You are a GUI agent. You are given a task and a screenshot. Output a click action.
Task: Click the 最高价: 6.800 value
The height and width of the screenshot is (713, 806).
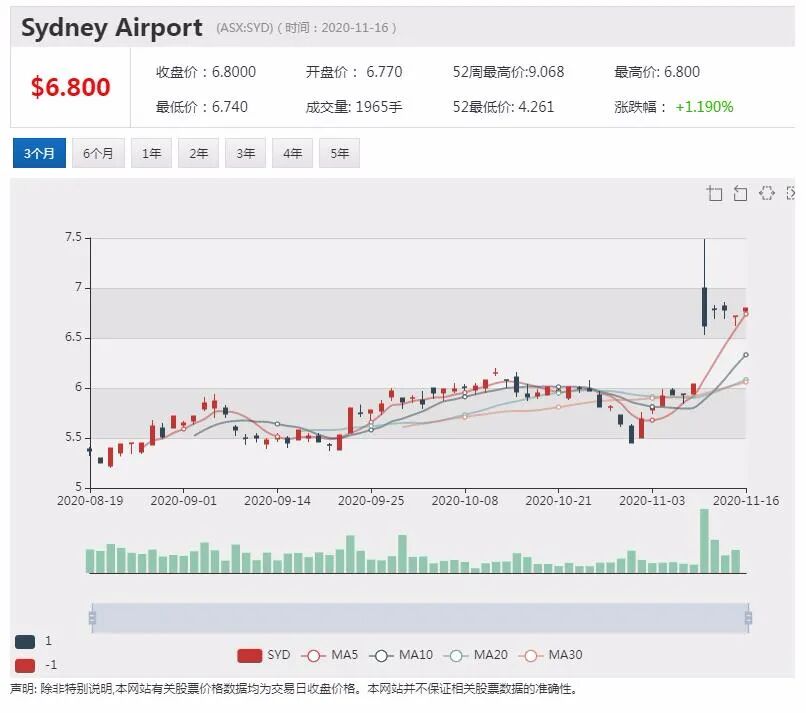[657, 72]
